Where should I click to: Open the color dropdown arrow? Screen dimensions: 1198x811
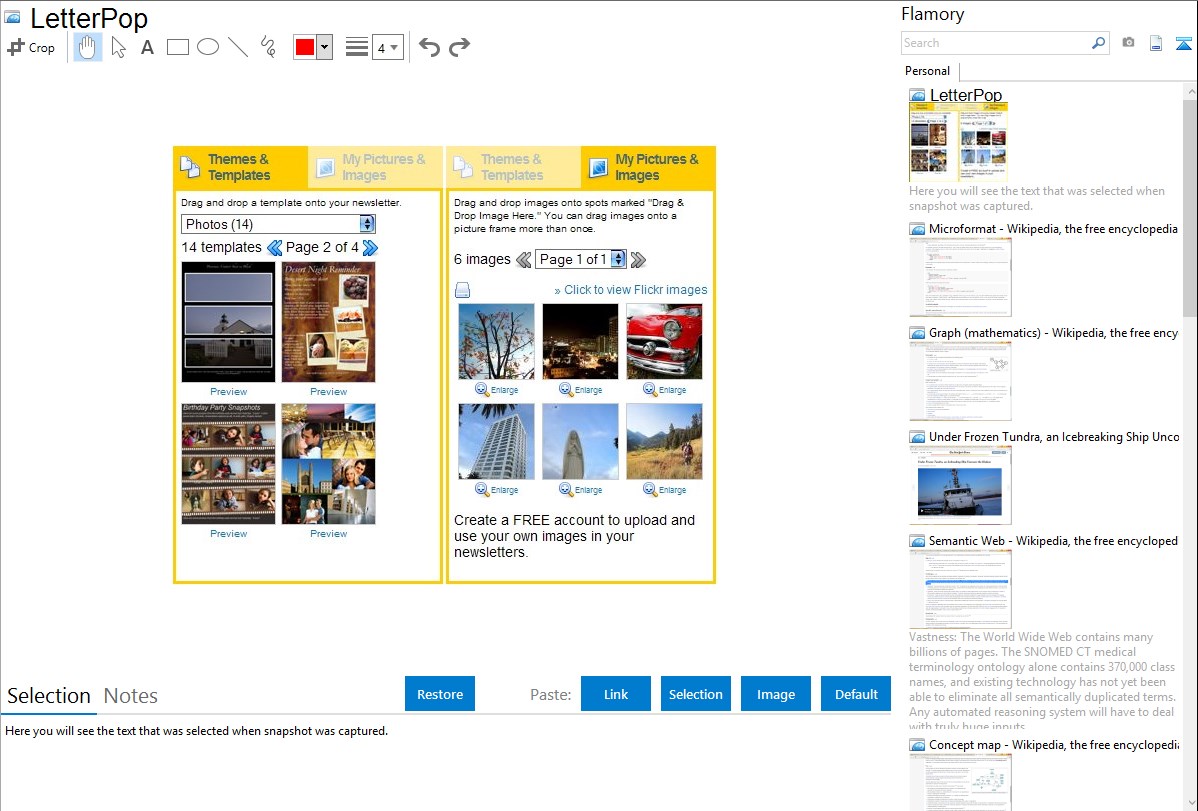pos(324,47)
